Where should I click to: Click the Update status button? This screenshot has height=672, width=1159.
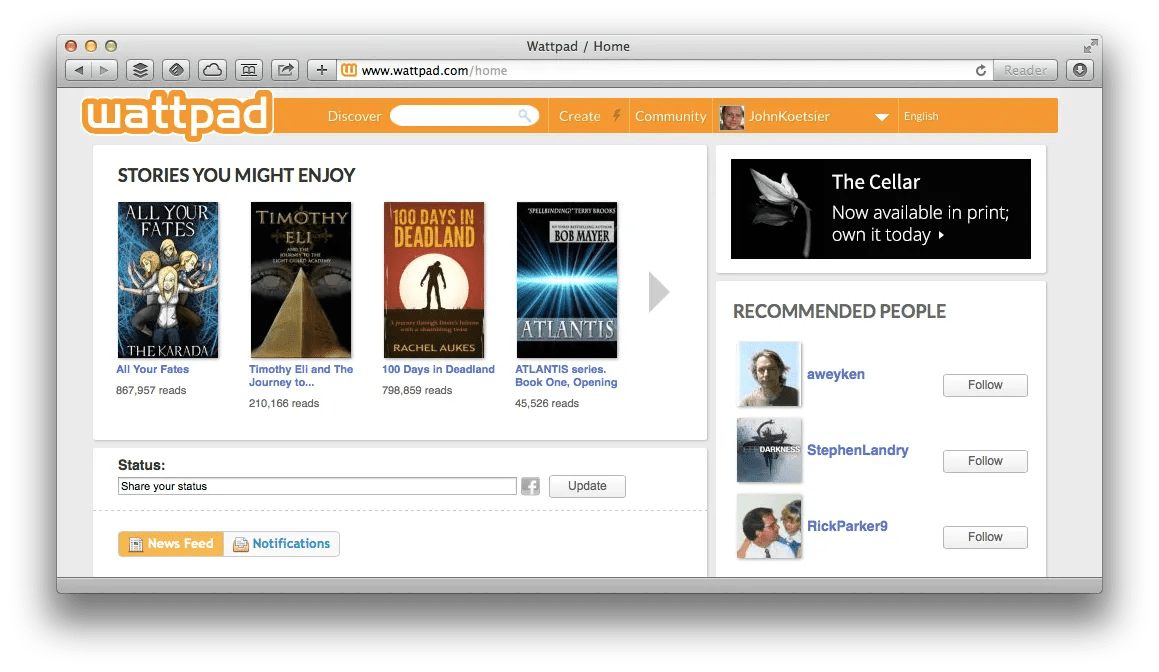coord(587,486)
